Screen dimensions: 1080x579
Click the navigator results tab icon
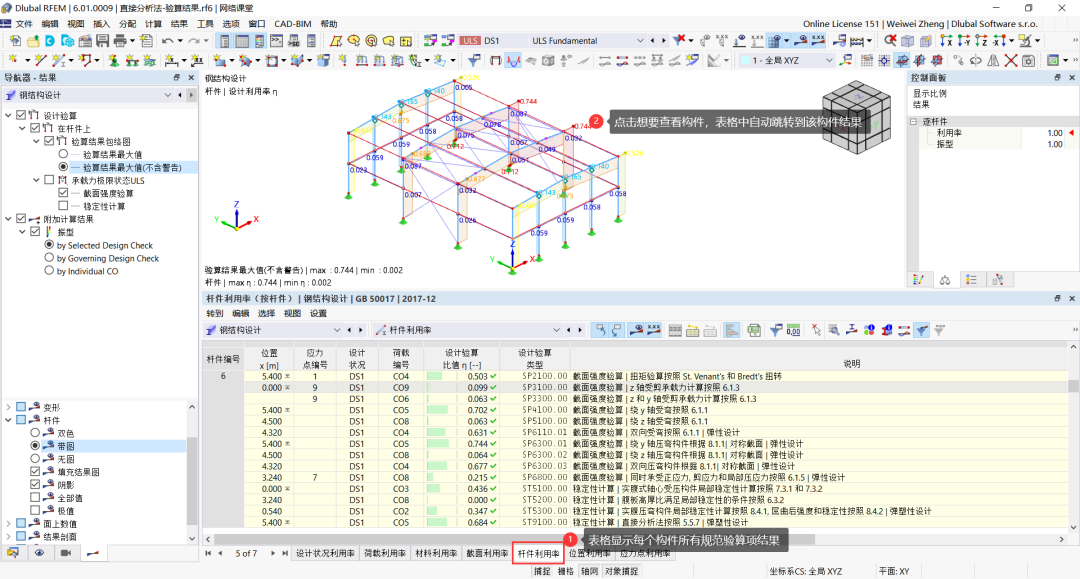[x=93, y=553]
